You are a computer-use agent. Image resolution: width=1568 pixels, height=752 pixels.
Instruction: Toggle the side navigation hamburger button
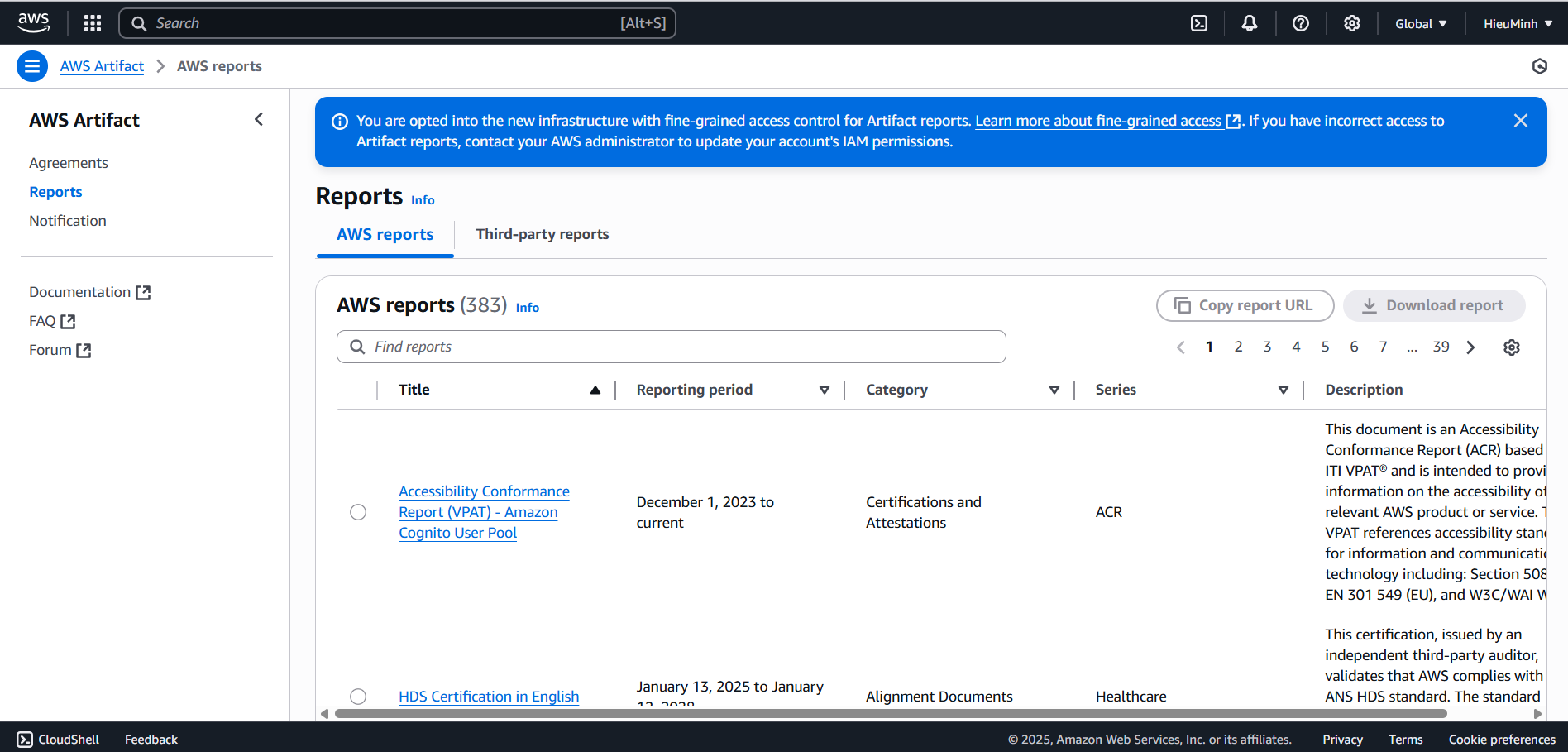tap(32, 66)
